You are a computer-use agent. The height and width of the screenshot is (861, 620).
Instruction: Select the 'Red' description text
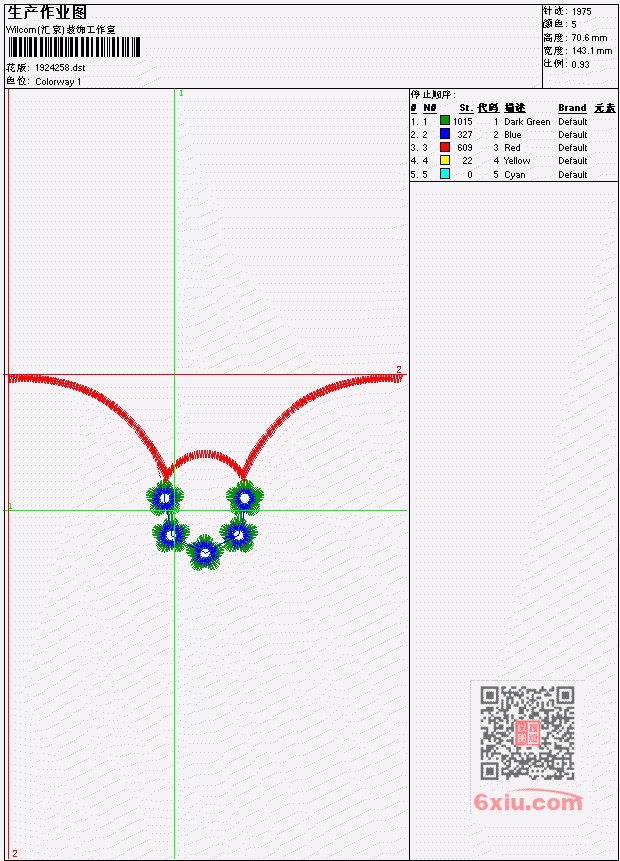point(512,148)
